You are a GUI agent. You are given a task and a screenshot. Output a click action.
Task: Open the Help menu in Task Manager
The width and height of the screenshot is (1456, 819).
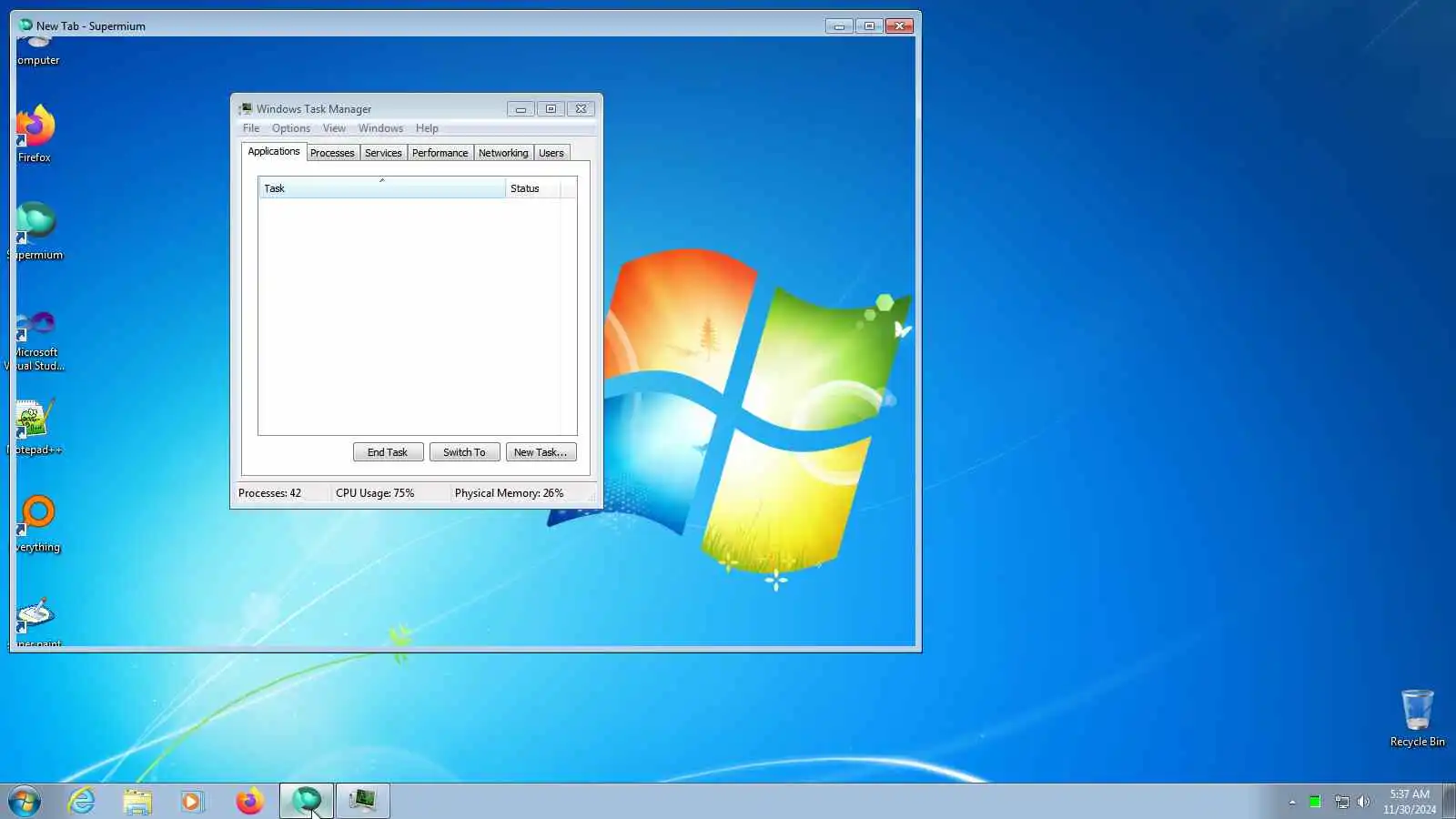click(427, 128)
